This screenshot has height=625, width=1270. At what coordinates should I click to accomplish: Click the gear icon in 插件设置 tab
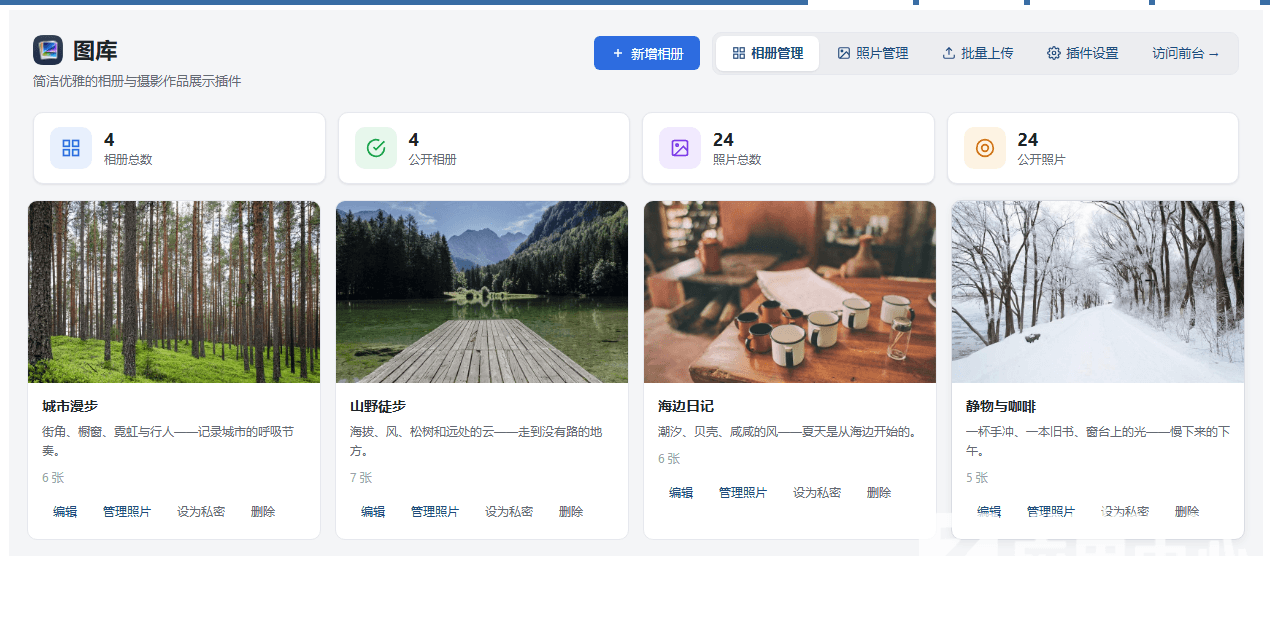[1054, 53]
